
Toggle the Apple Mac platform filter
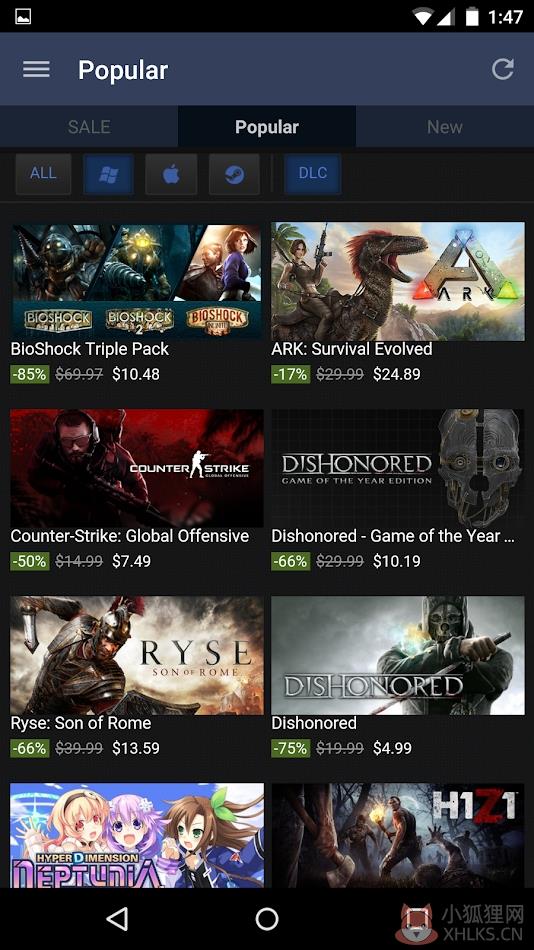click(x=172, y=174)
